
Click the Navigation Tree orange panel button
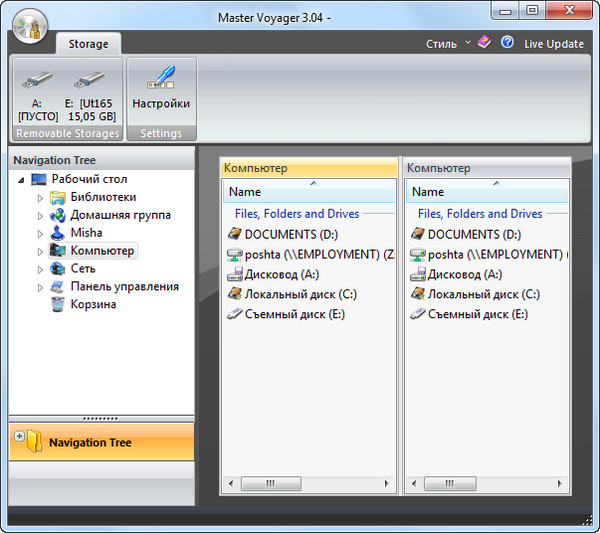coord(101,442)
